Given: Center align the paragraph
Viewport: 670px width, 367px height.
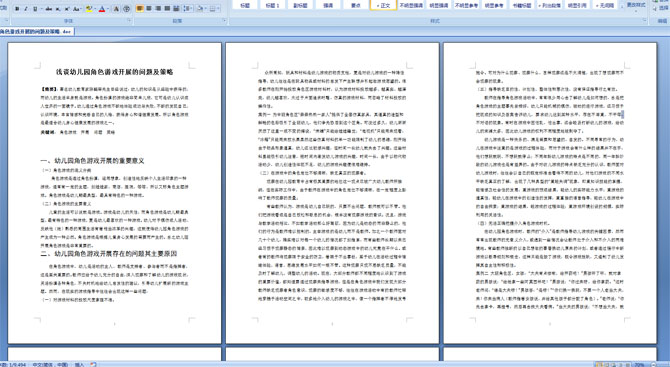Looking at the screenshot, I should (x=149, y=8).
